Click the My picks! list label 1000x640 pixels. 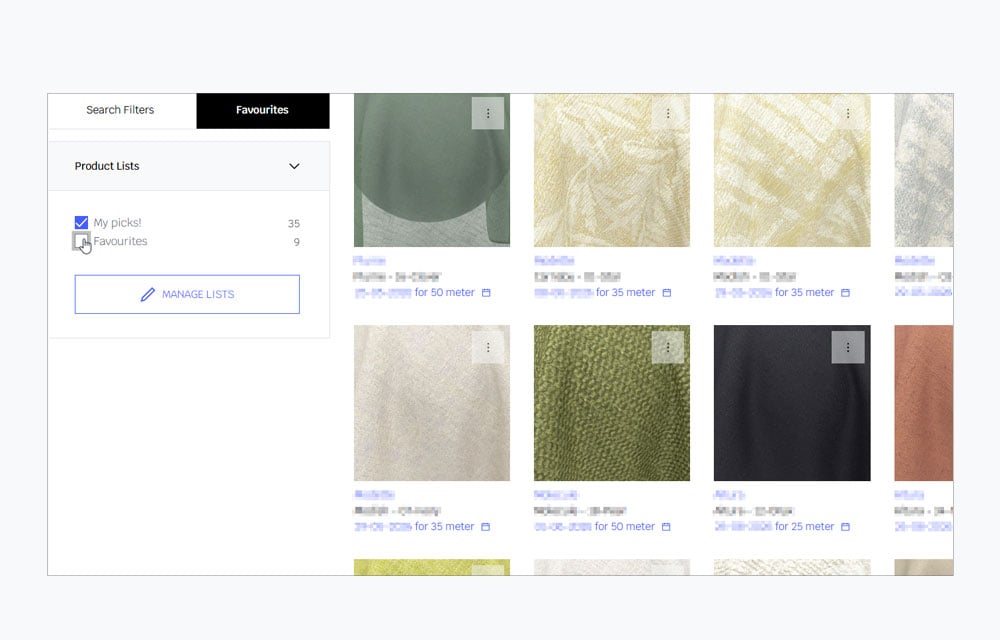(117, 222)
